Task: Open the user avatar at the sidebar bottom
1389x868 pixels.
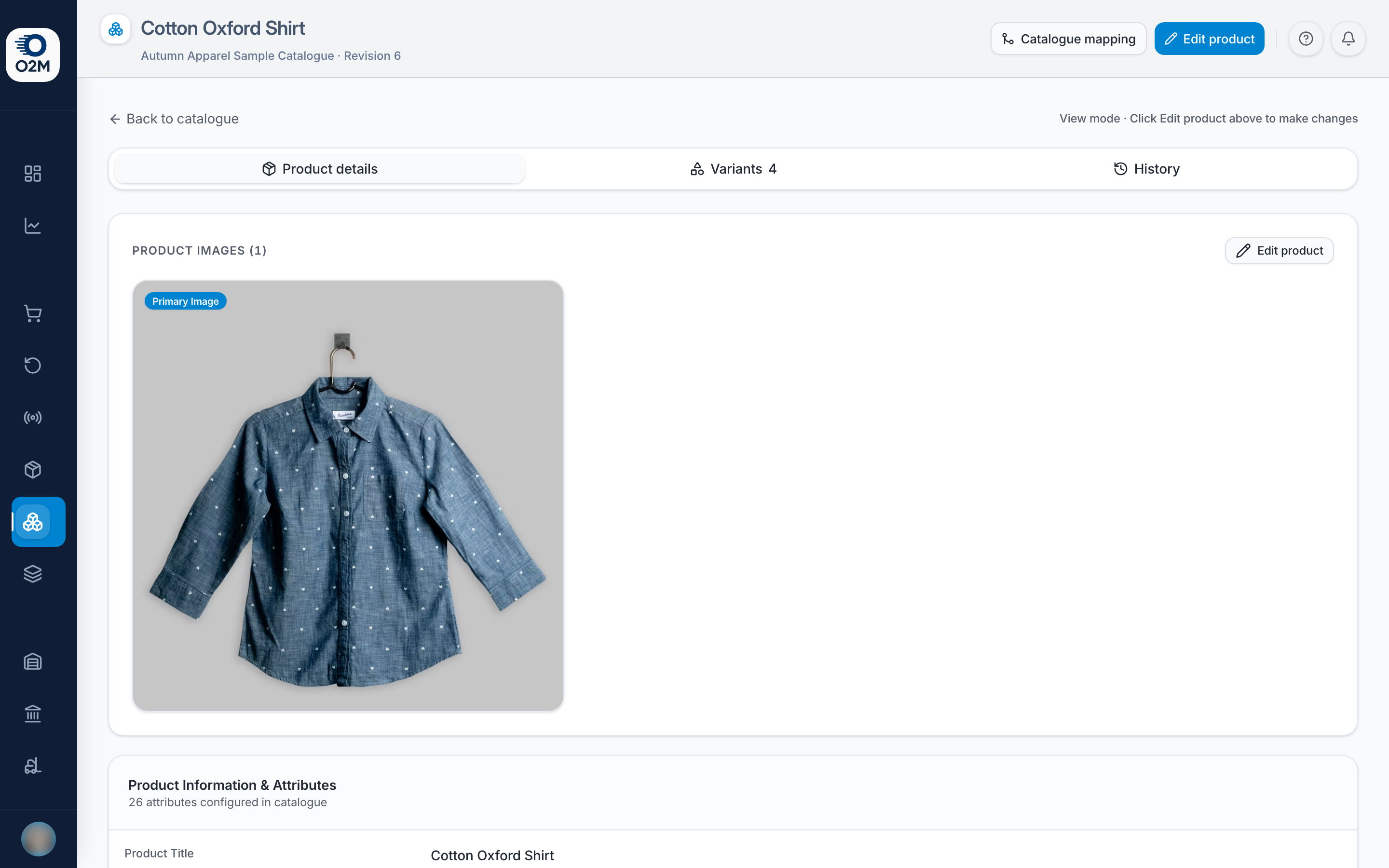Action: [39, 839]
